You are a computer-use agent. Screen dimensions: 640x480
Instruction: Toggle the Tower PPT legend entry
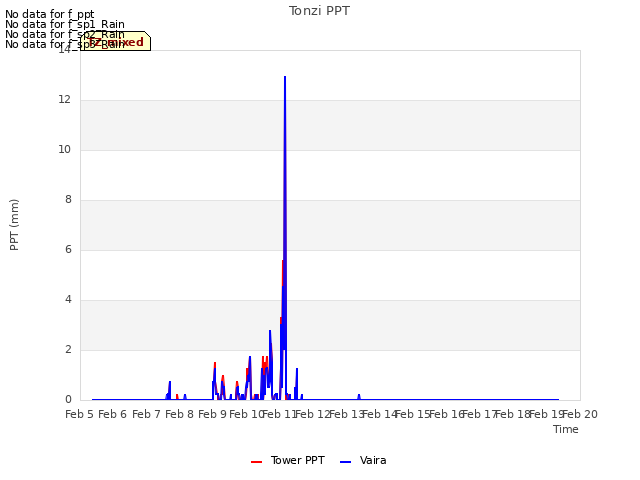click(288, 461)
